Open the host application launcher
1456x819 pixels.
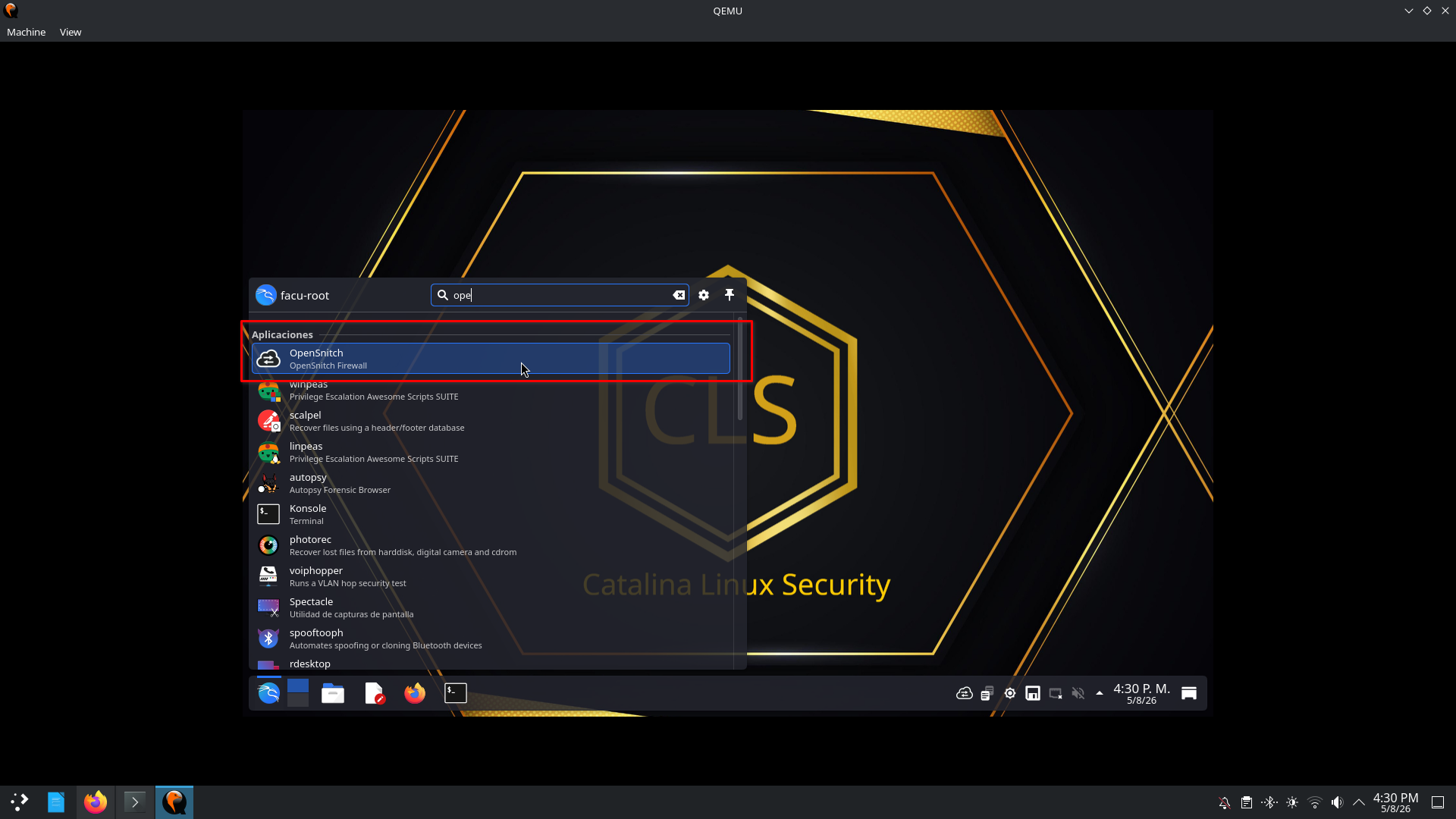(19, 802)
